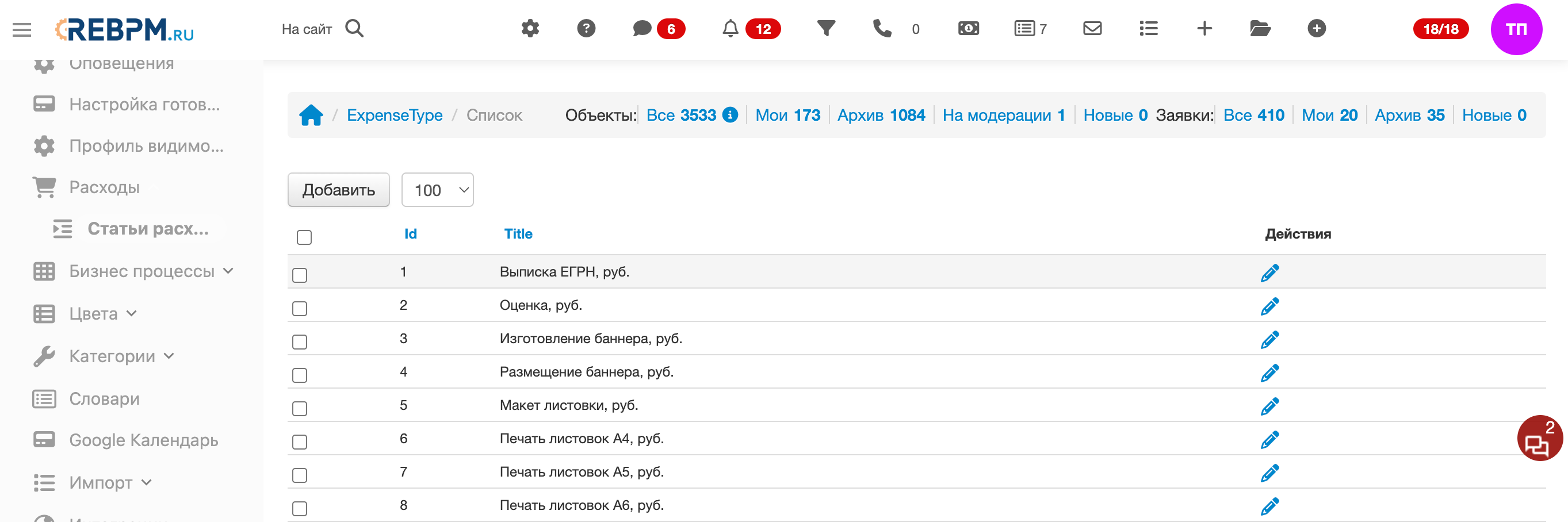Click the plus add icon in top bar

tap(1204, 29)
